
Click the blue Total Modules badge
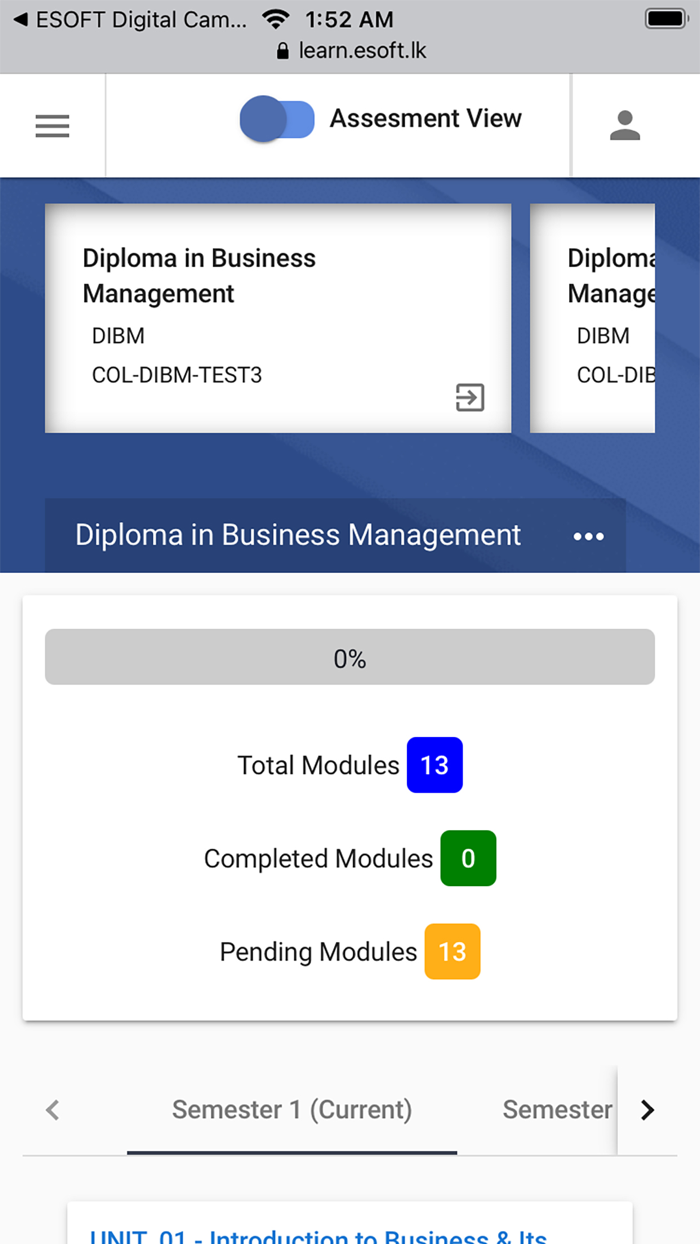click(434, 765)
